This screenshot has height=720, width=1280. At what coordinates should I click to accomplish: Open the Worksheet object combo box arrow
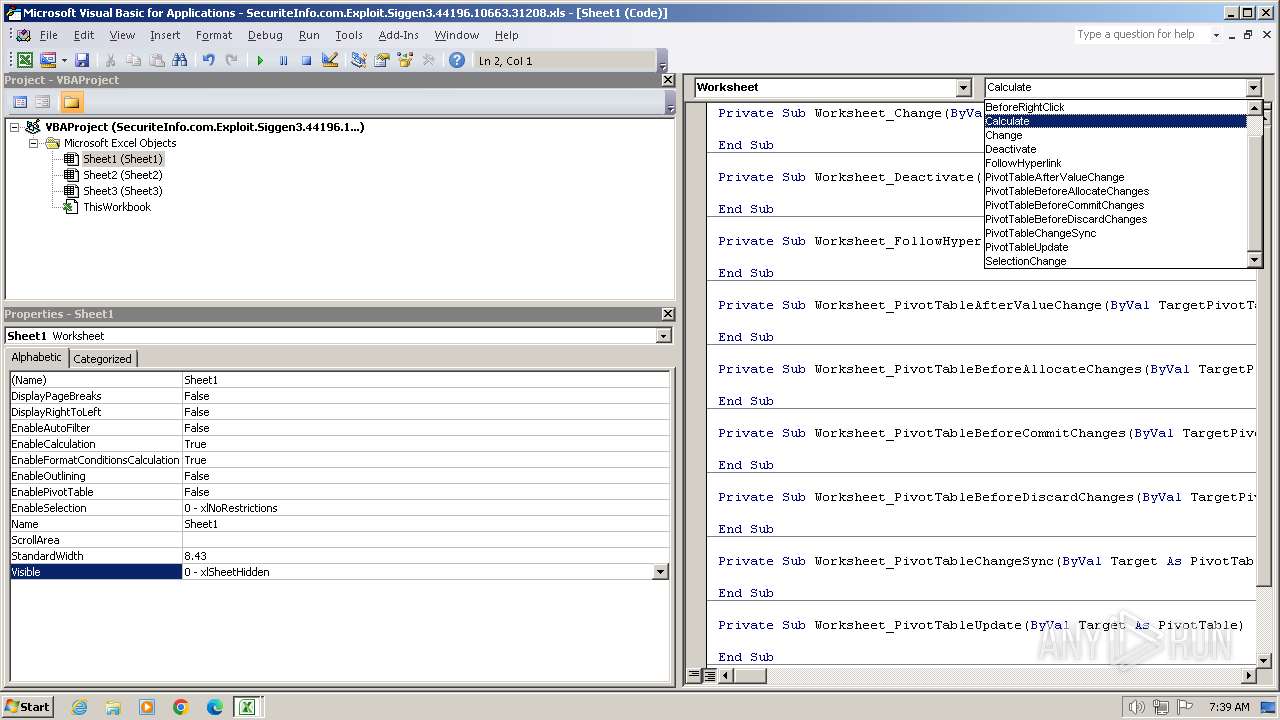(x=963, y=88)
